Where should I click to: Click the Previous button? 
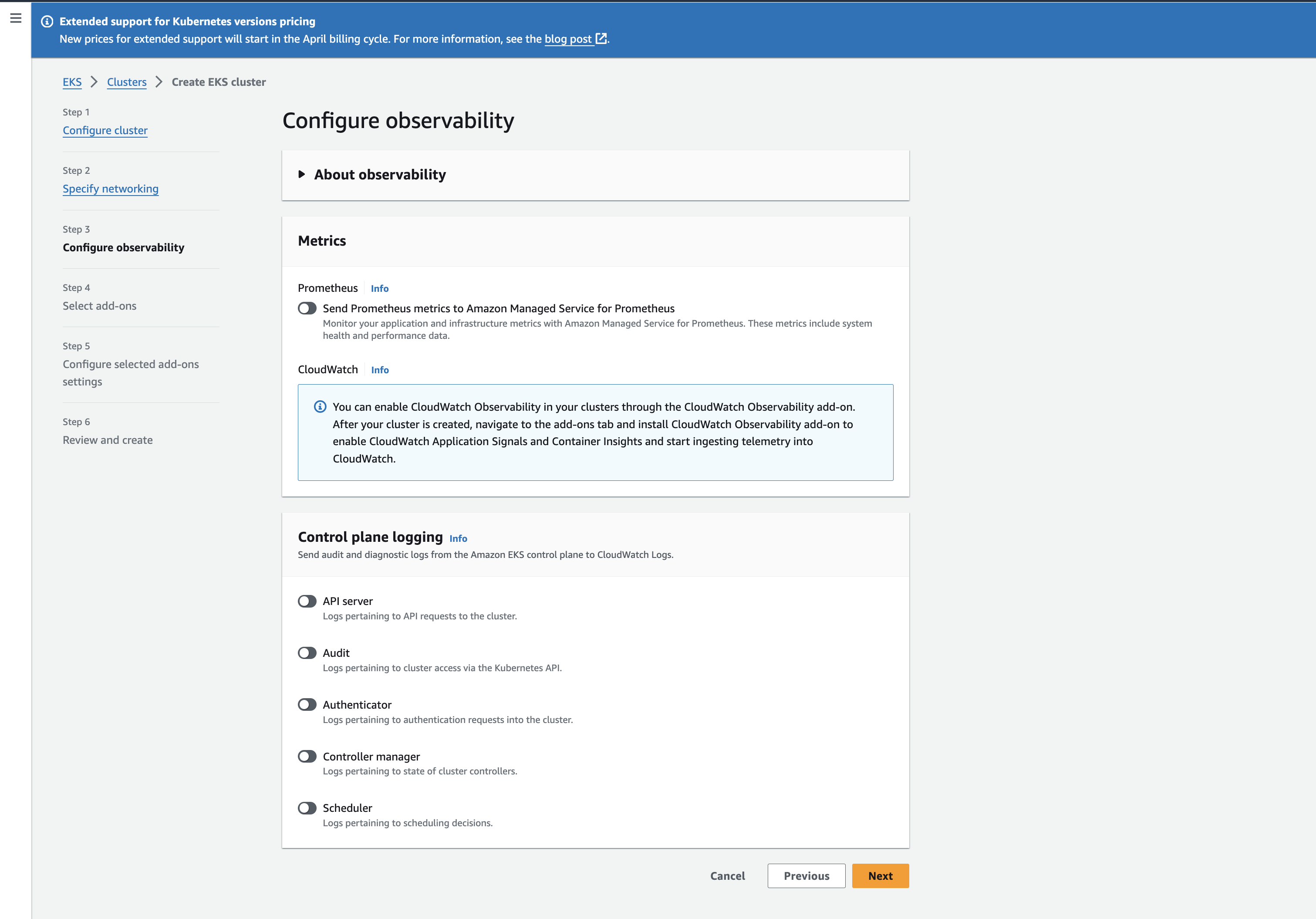click(x=806, y=876)
